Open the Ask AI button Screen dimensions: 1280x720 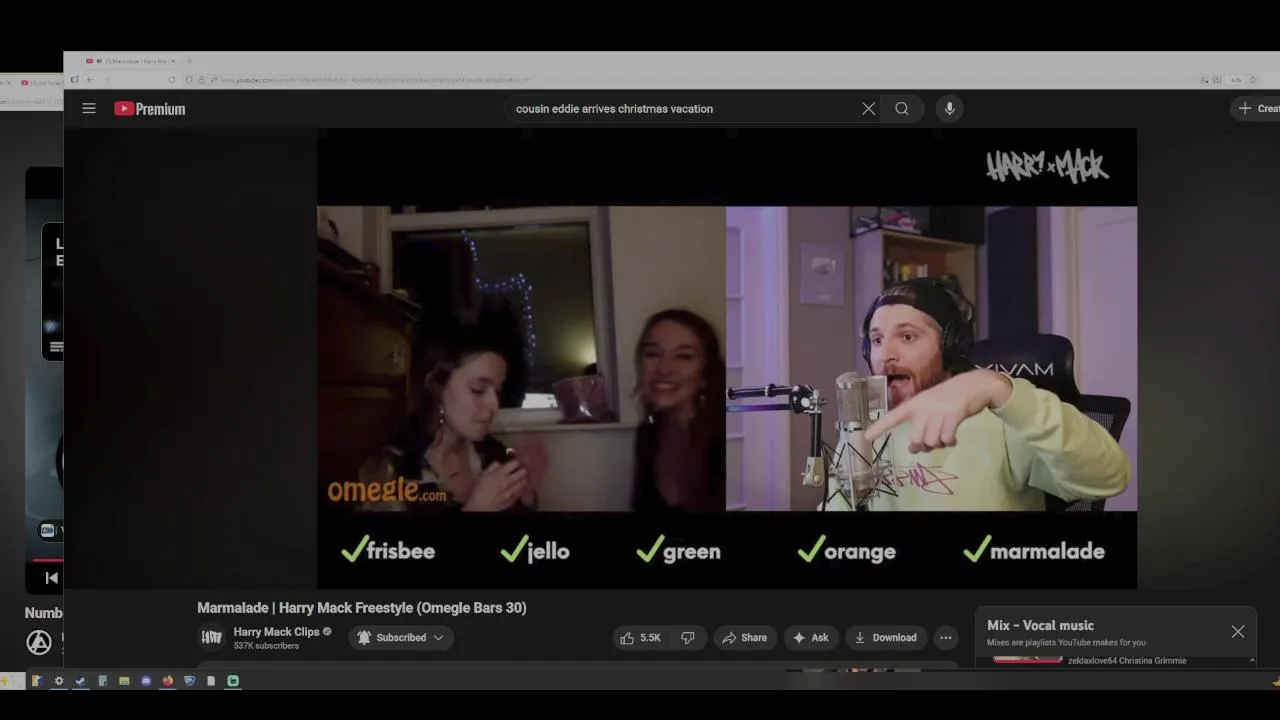click(x=811, y=637)
